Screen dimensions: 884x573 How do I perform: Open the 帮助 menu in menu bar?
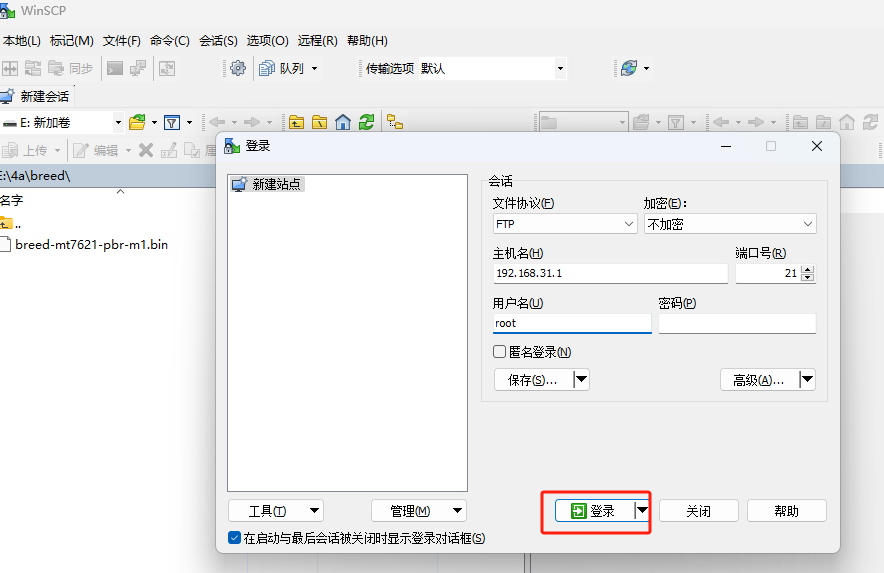point(367,41)
